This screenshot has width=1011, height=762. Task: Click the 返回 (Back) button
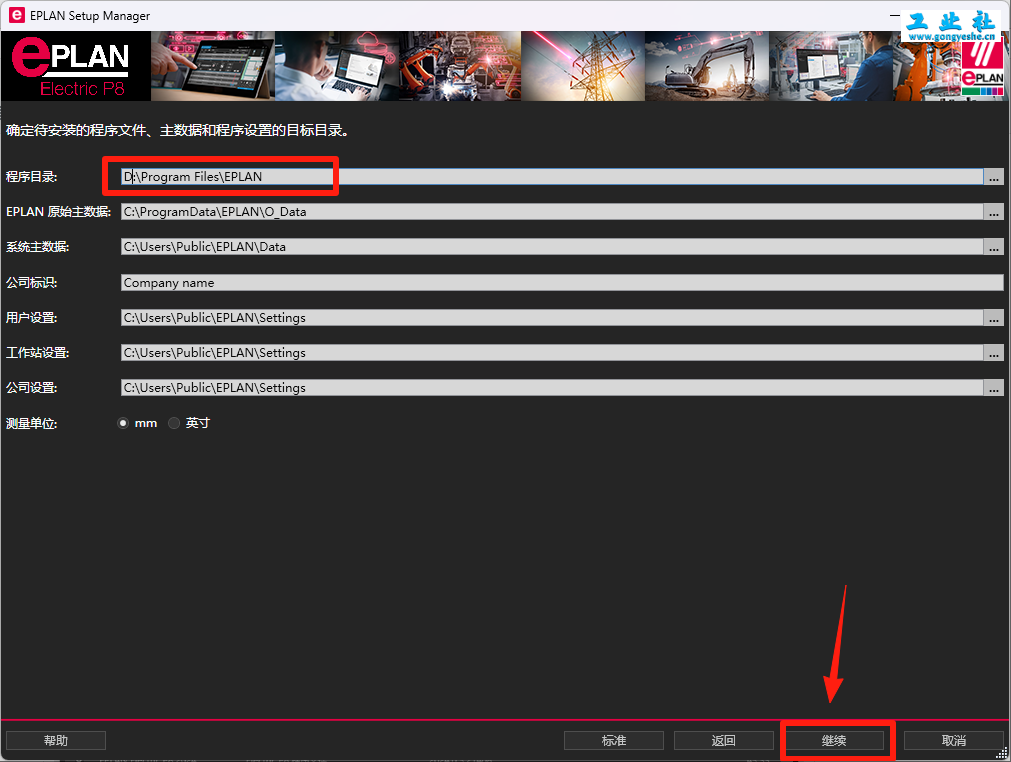pyautogui.click(x=723, y=741)
